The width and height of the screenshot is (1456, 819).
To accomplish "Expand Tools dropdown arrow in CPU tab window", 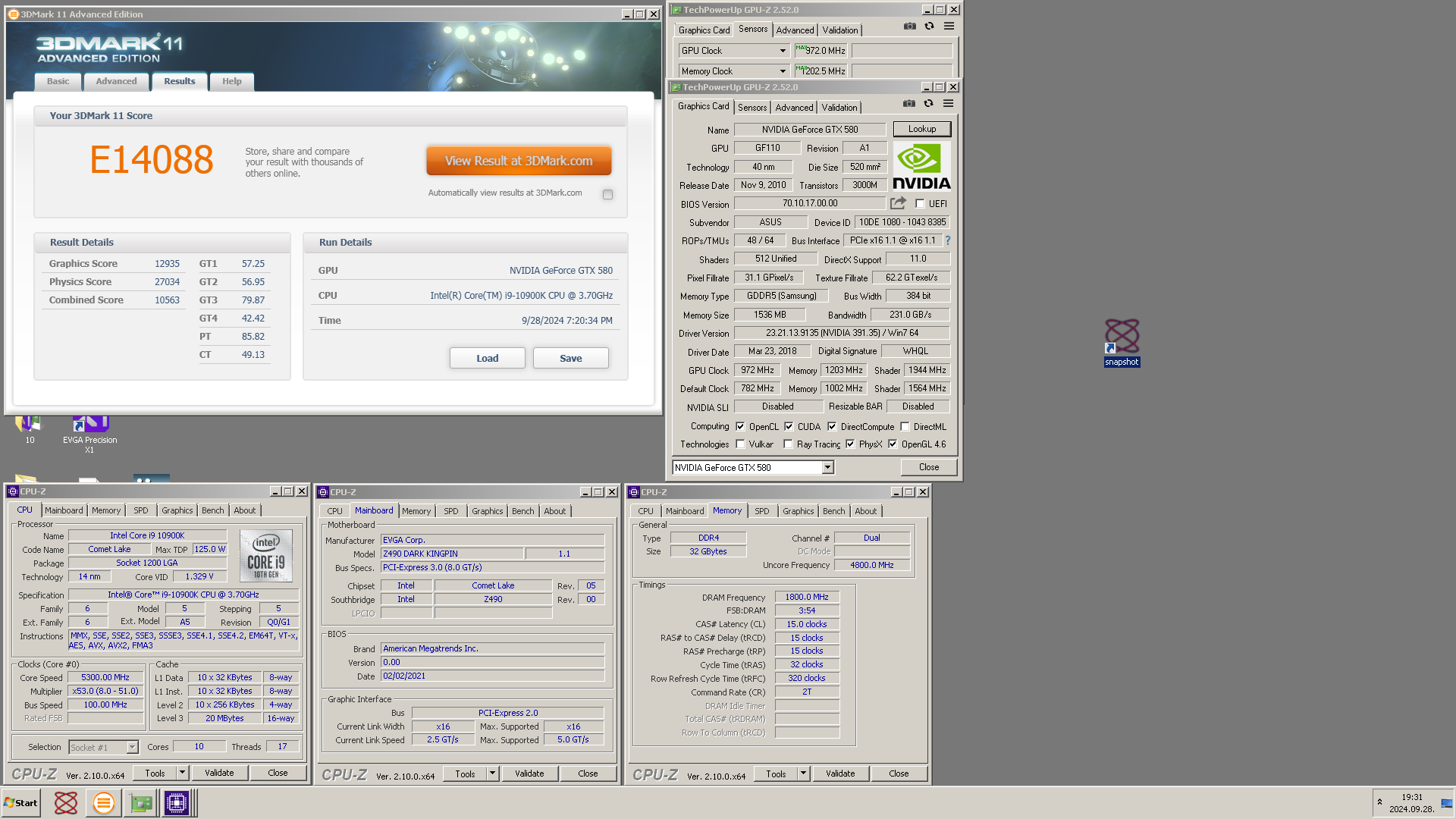I will point(182,773).
